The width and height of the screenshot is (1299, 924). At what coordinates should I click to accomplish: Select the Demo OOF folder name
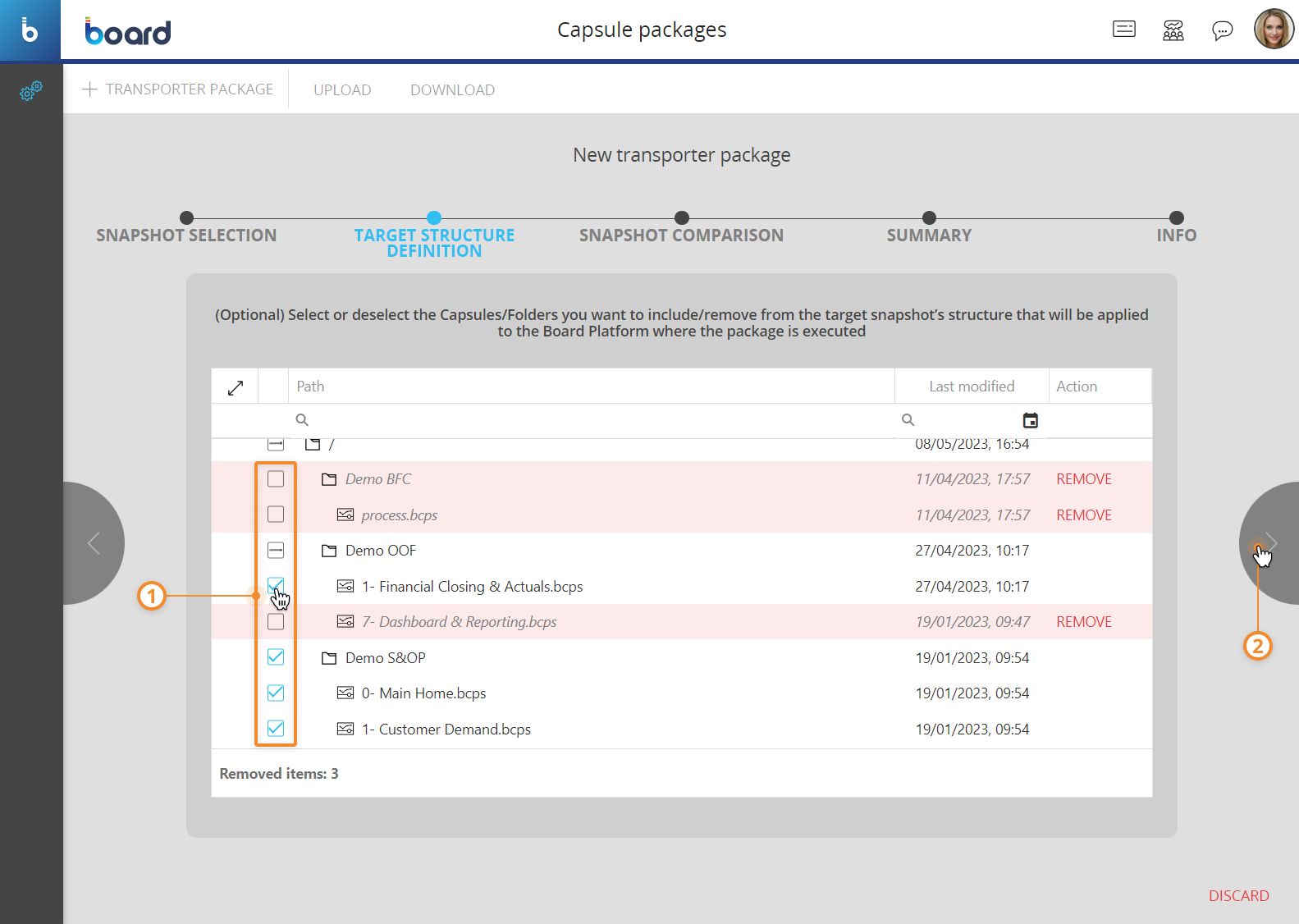click(x=381, y=551)
